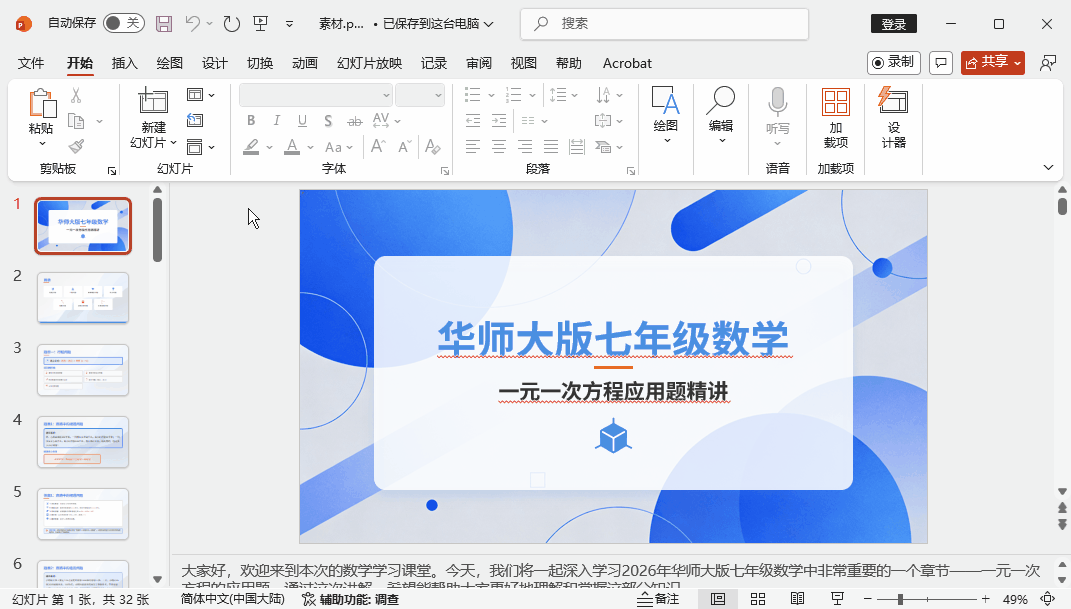Click the zoom slider handle
Image resolution: width=1071 pixels, height=609 pixels.
click(900, 599)
